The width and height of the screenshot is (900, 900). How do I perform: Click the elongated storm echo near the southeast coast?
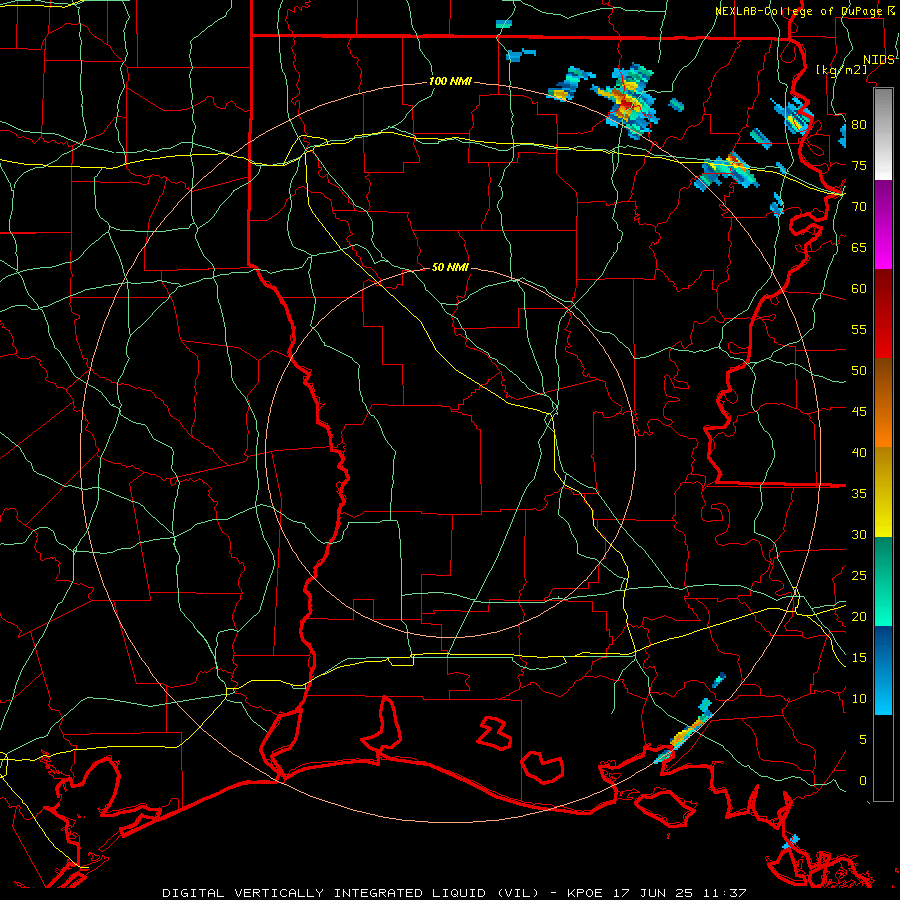click(x=684, y=732)
